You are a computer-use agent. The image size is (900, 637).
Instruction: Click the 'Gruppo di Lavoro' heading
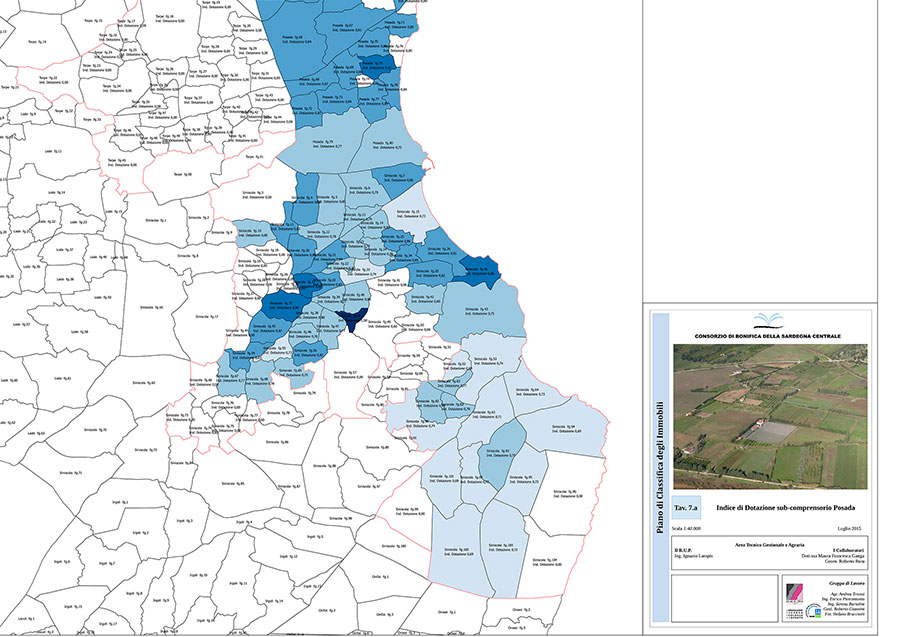click(847, 584)
